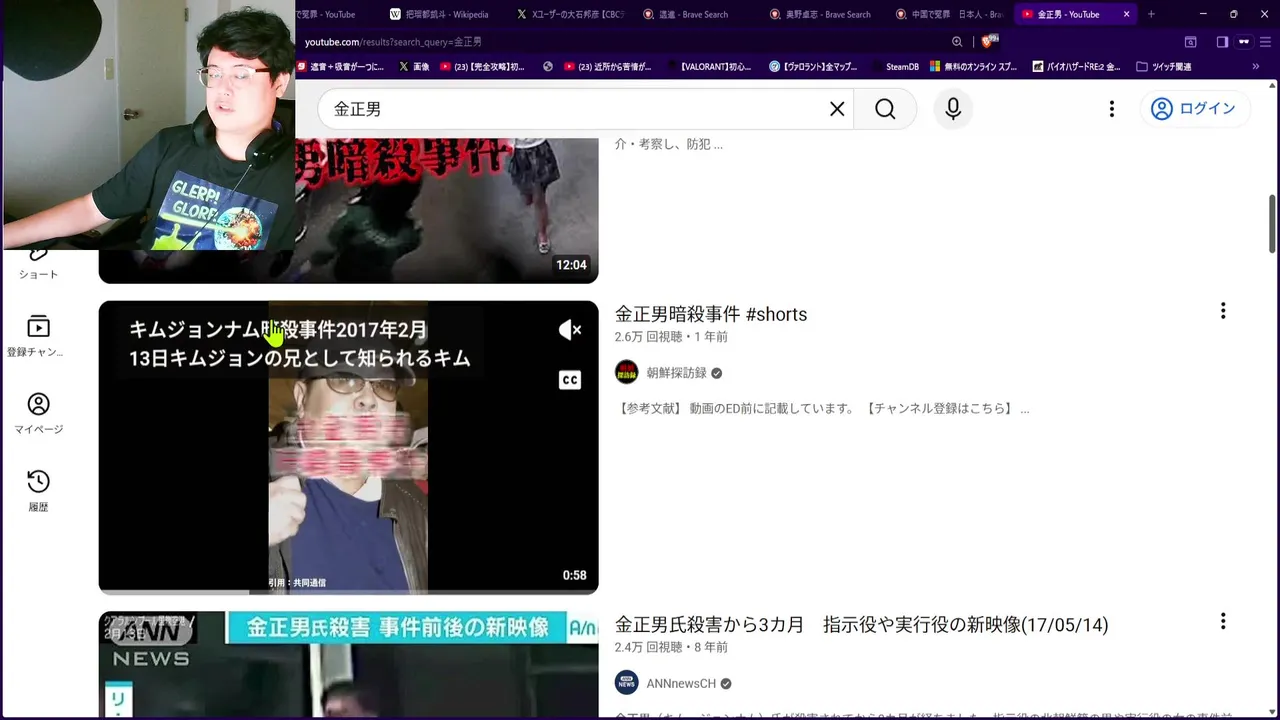Open bookmark (23)【完全攻略】初
This screenshot has width=1280, height=720.
click(482, 67)
